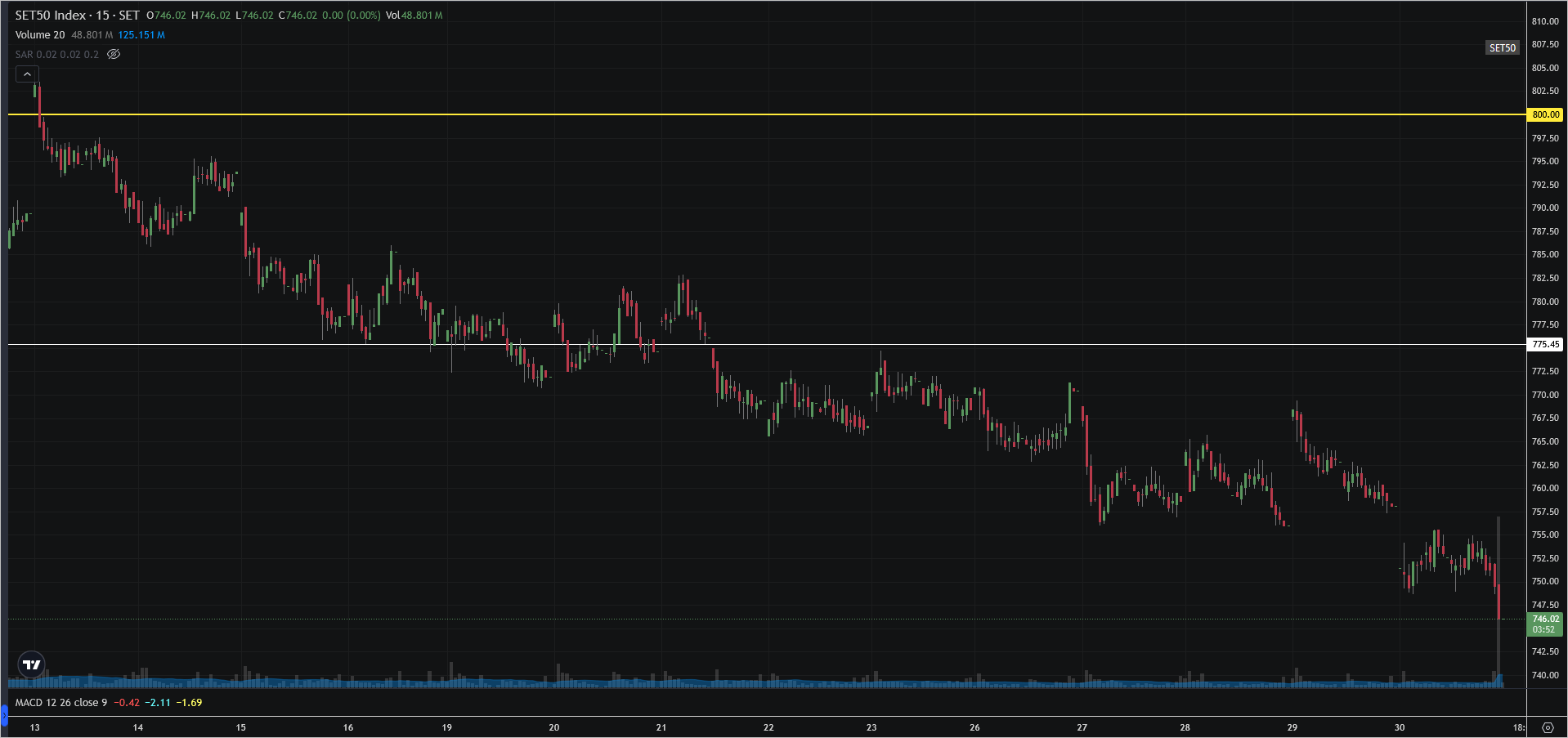The height and width of the screenshot is (738, 1568).
Task: Click the 810.00 price axis label
Action: [1545, 21]
